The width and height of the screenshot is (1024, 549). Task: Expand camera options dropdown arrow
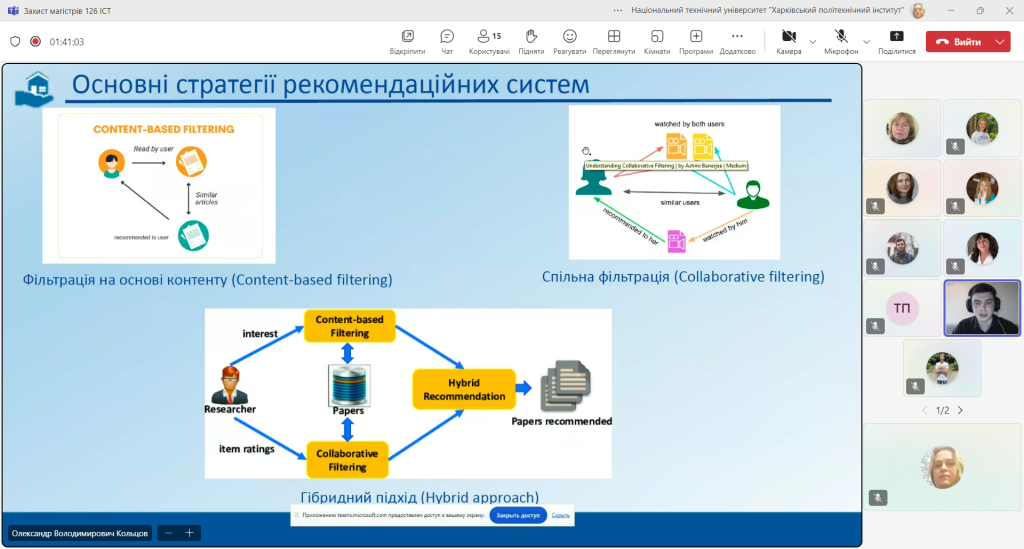coord(812,42)
